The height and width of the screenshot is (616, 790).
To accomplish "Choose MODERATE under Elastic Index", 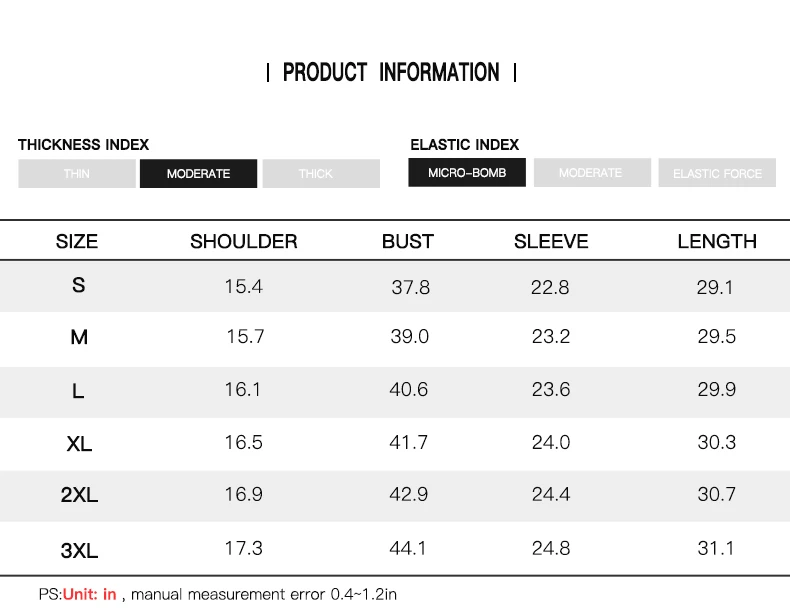I will pyautogui.click(x=591, y=173).
